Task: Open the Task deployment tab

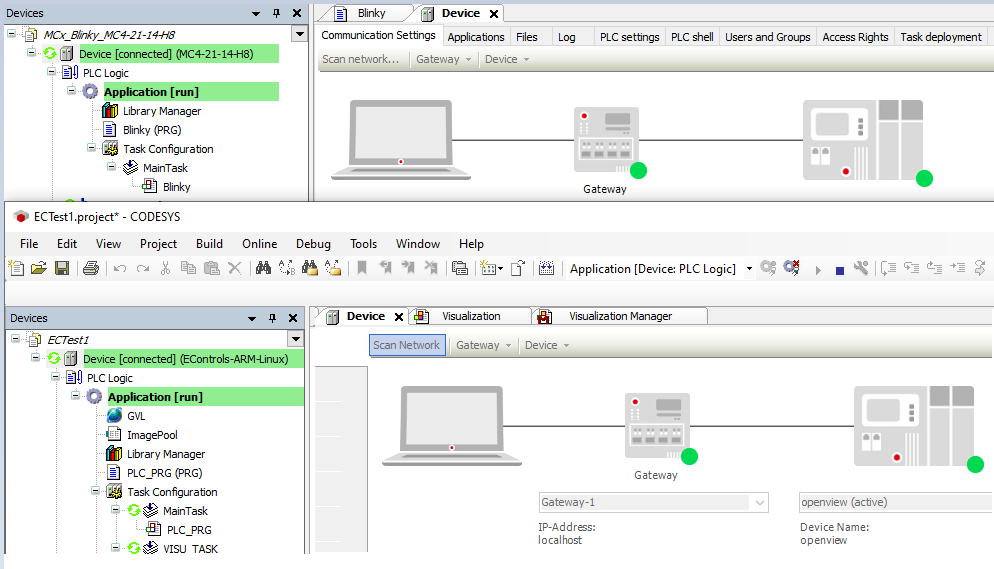Action: tap(941, 37)
